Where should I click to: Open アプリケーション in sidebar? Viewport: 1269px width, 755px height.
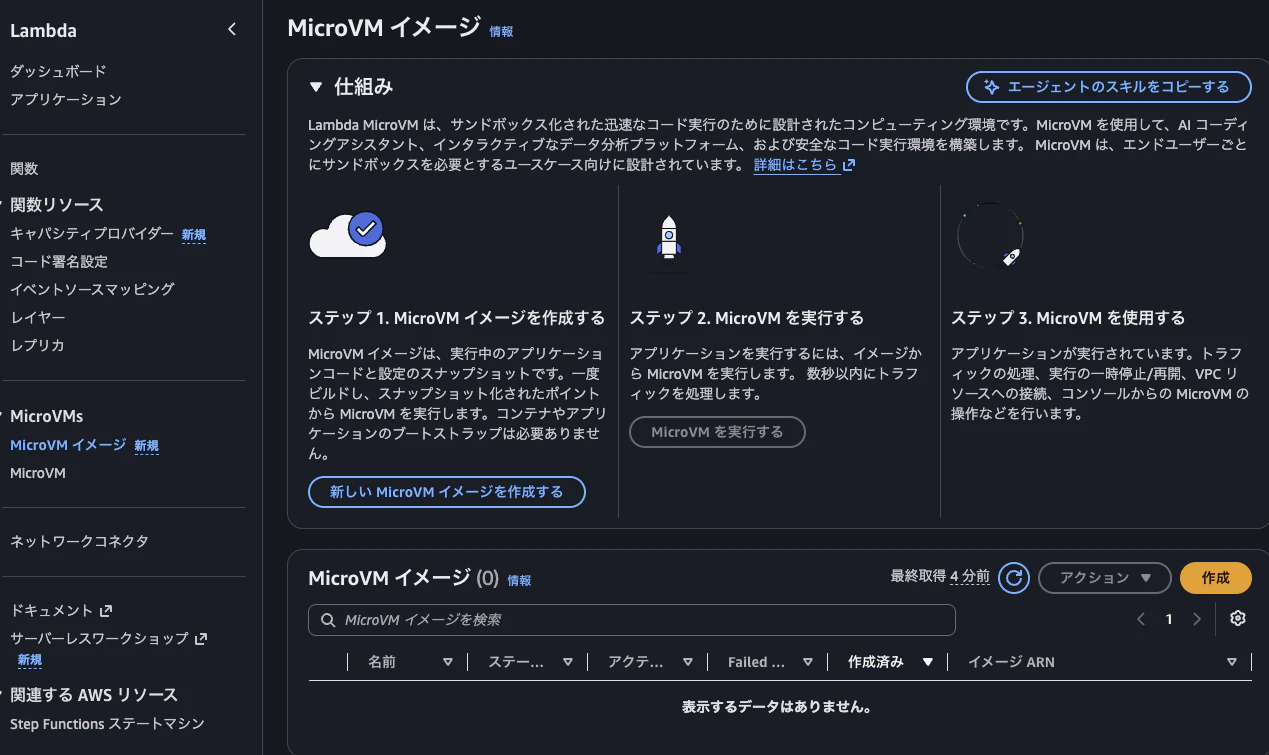click(66, 100)
